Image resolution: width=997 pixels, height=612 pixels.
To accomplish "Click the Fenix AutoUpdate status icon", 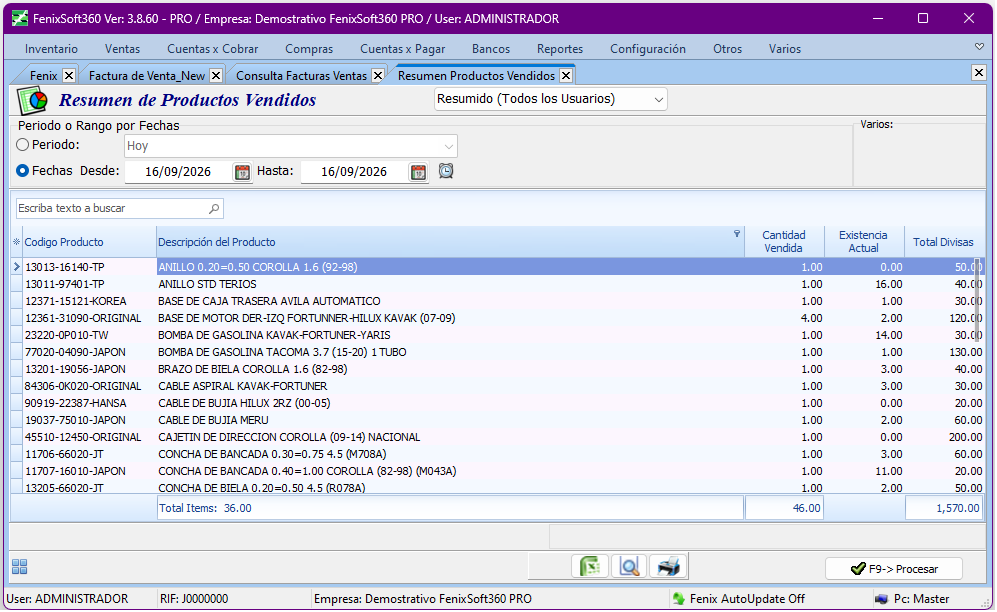I will [x=678, y=599].
